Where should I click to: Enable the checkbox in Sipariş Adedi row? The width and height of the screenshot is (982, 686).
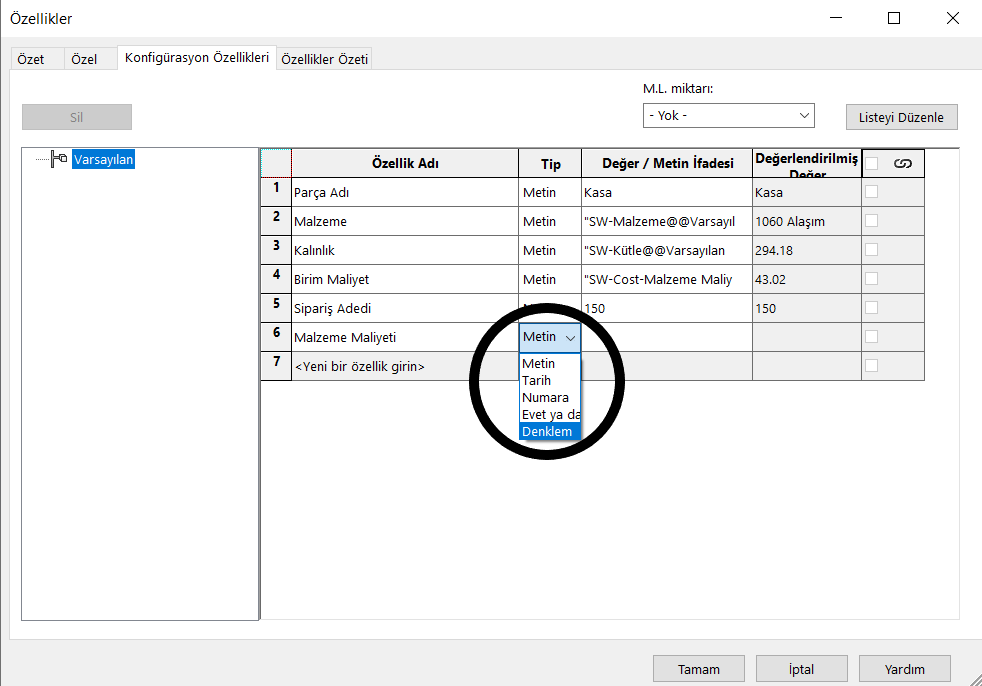tap(872, 308)
